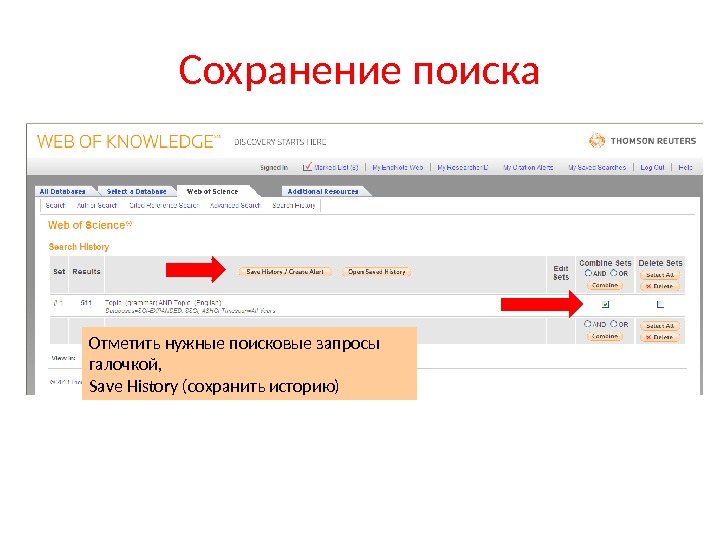Click Select All under Delete Sets header
Image resolution: width=720 pixels, height=540 pixels.
point(660,275)
